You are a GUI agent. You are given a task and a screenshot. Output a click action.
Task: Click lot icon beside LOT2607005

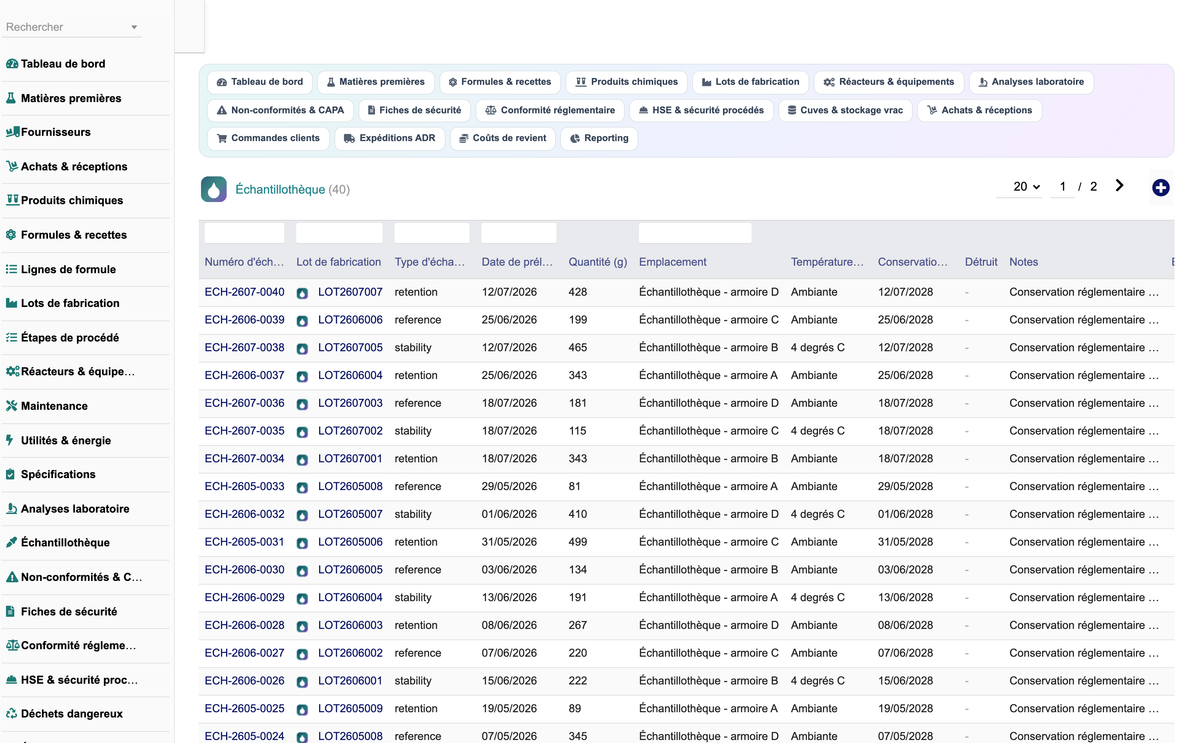pyautogui.click(x=302, y=349)
